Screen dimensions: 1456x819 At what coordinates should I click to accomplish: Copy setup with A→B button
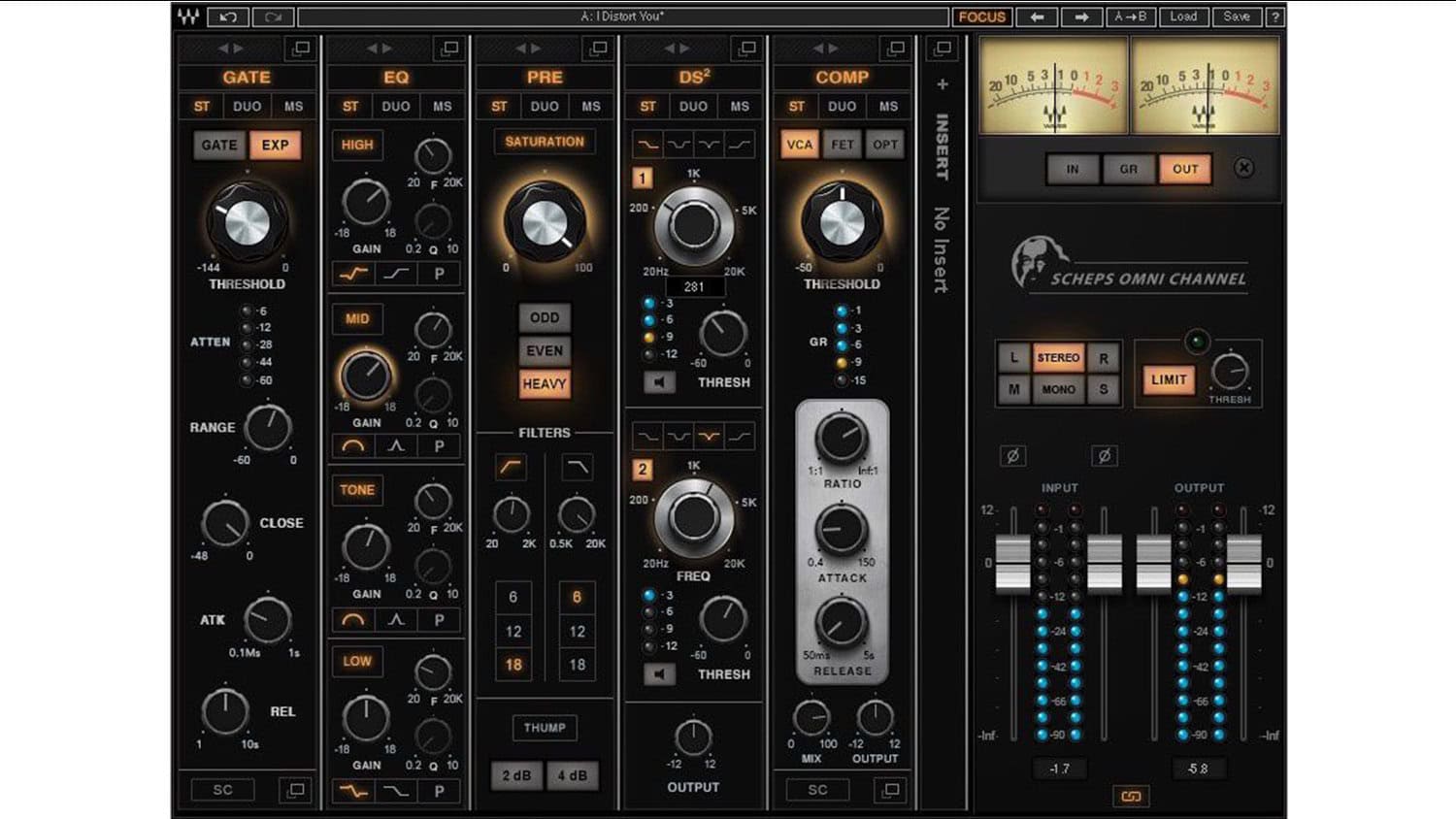(1130, 16)
